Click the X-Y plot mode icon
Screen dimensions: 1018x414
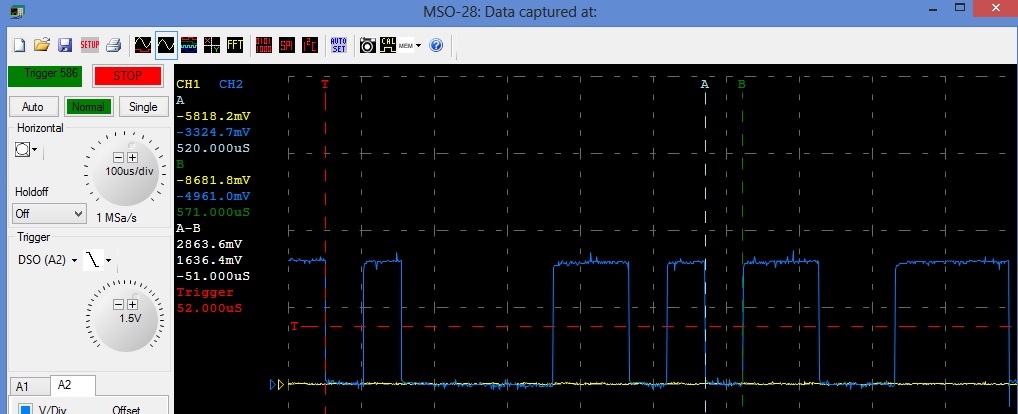212,45
